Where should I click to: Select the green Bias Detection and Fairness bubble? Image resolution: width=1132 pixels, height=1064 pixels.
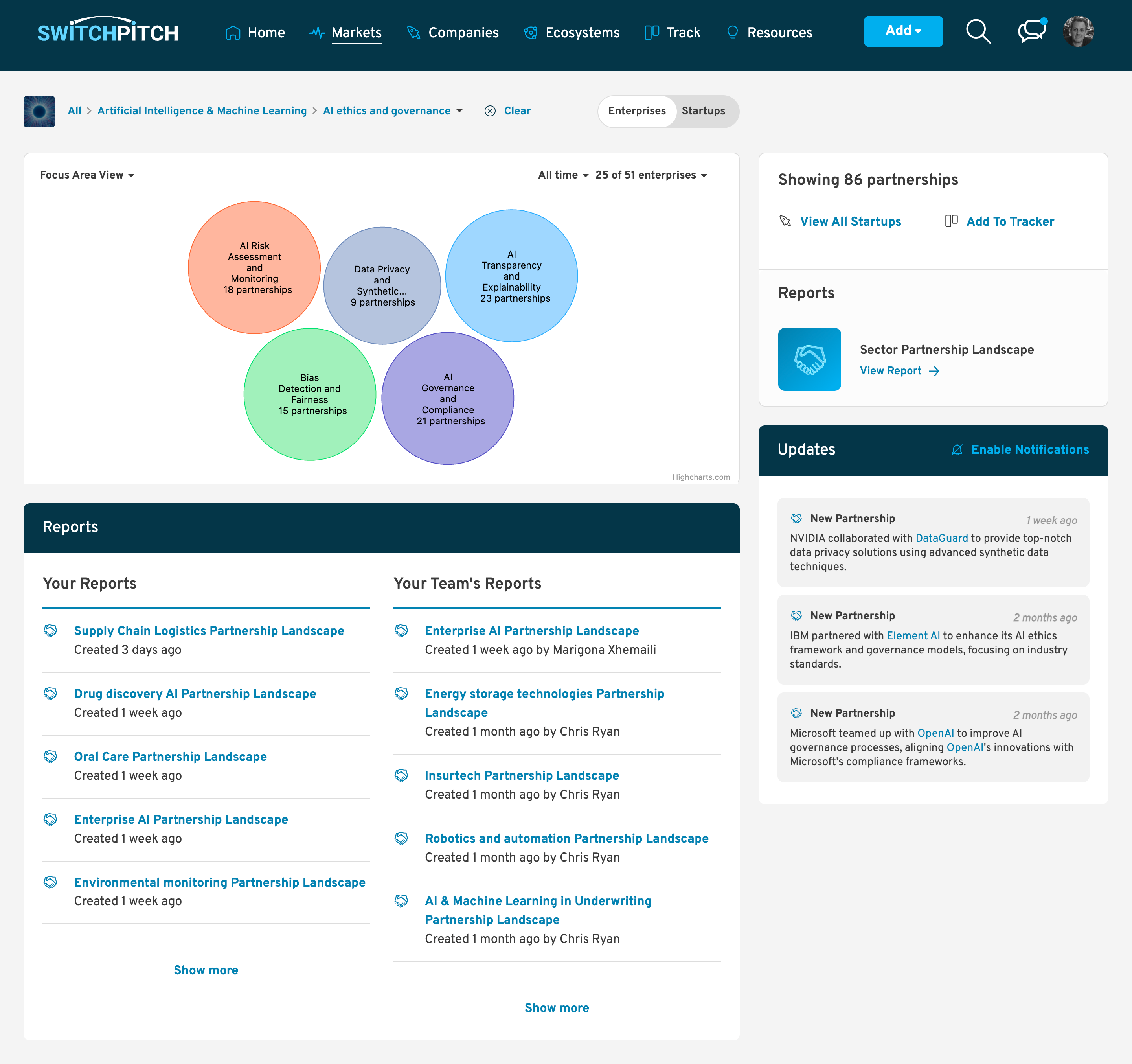310,394
